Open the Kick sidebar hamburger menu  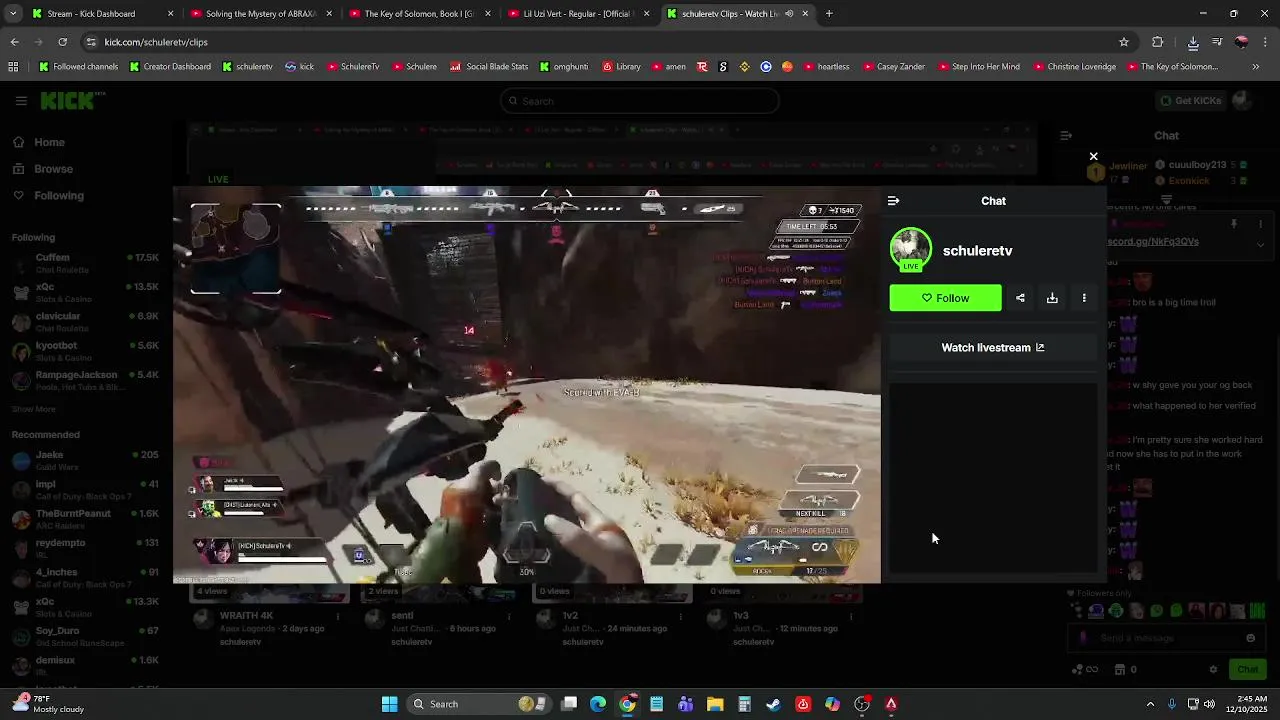[21, 101]
